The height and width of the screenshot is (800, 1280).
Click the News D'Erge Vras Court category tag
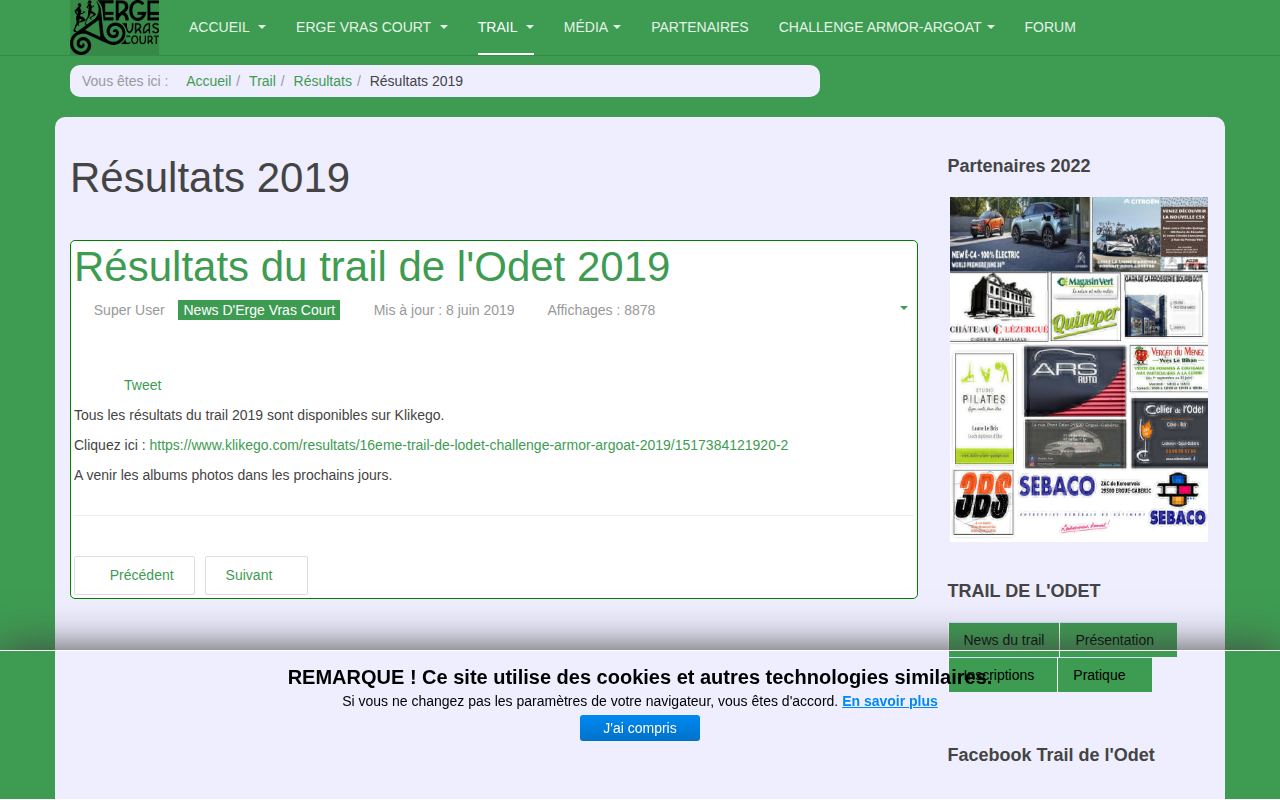pyautogui.click(x=259, y=310)
